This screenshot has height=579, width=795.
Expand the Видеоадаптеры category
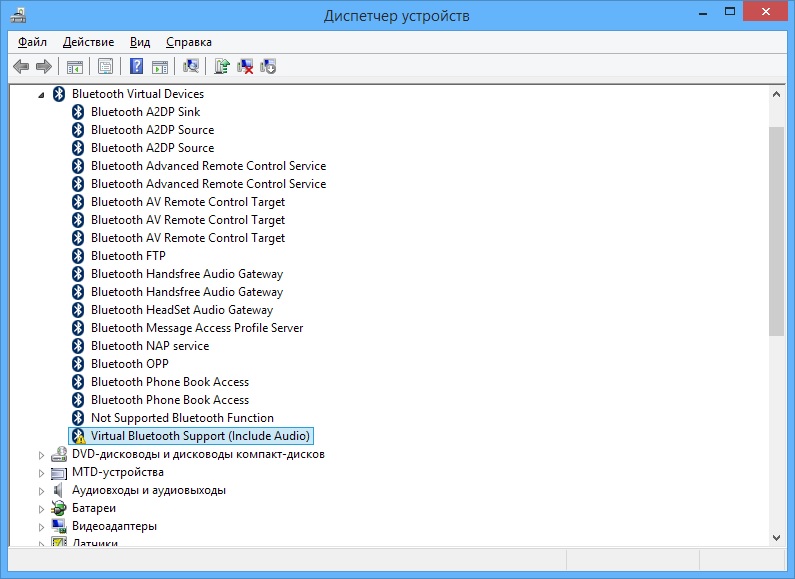point(41,526)
